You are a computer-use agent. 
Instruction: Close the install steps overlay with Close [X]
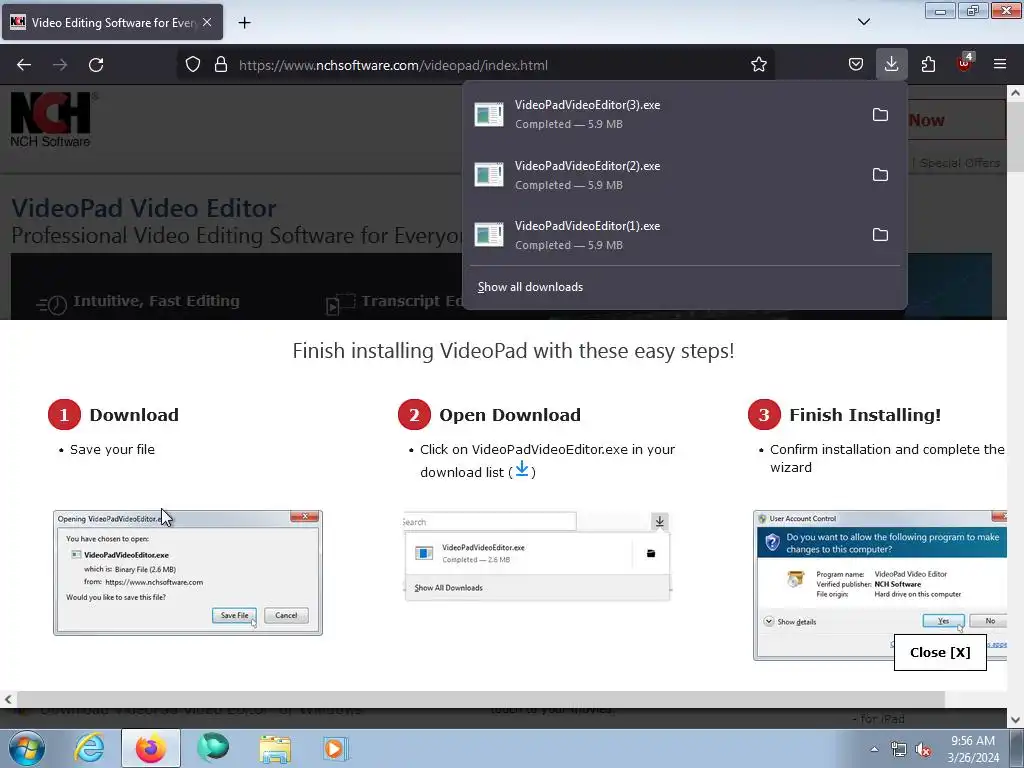click(x=940, y=652)
